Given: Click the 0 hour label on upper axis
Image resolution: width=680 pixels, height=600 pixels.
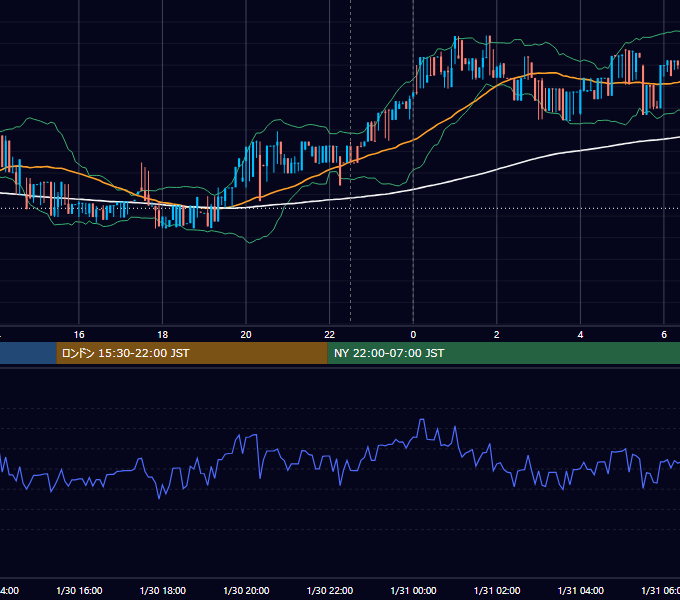Looking at the screenshot, I should coord(413,335).
